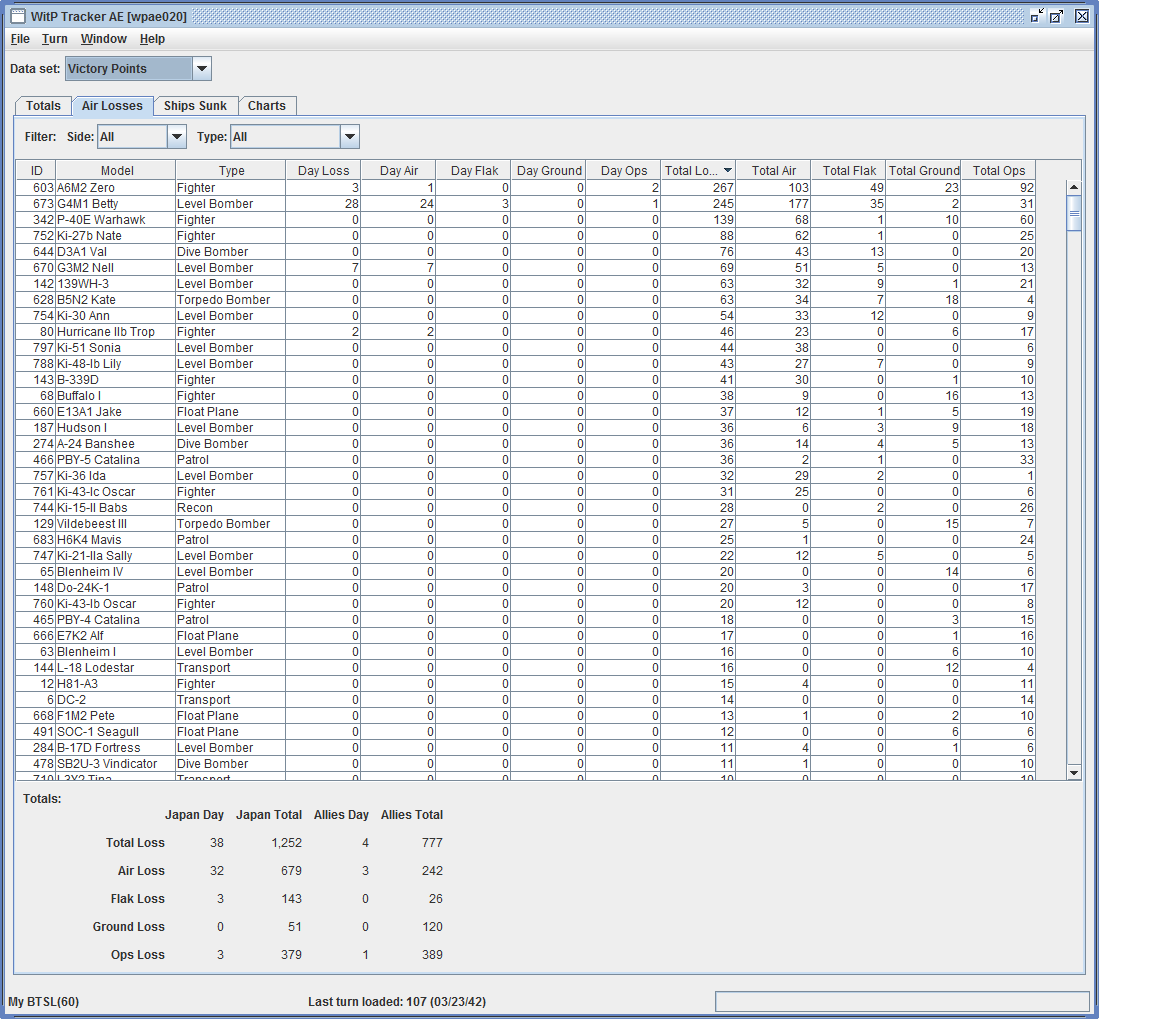Click the Buffalo I model cell

point(115,396)
